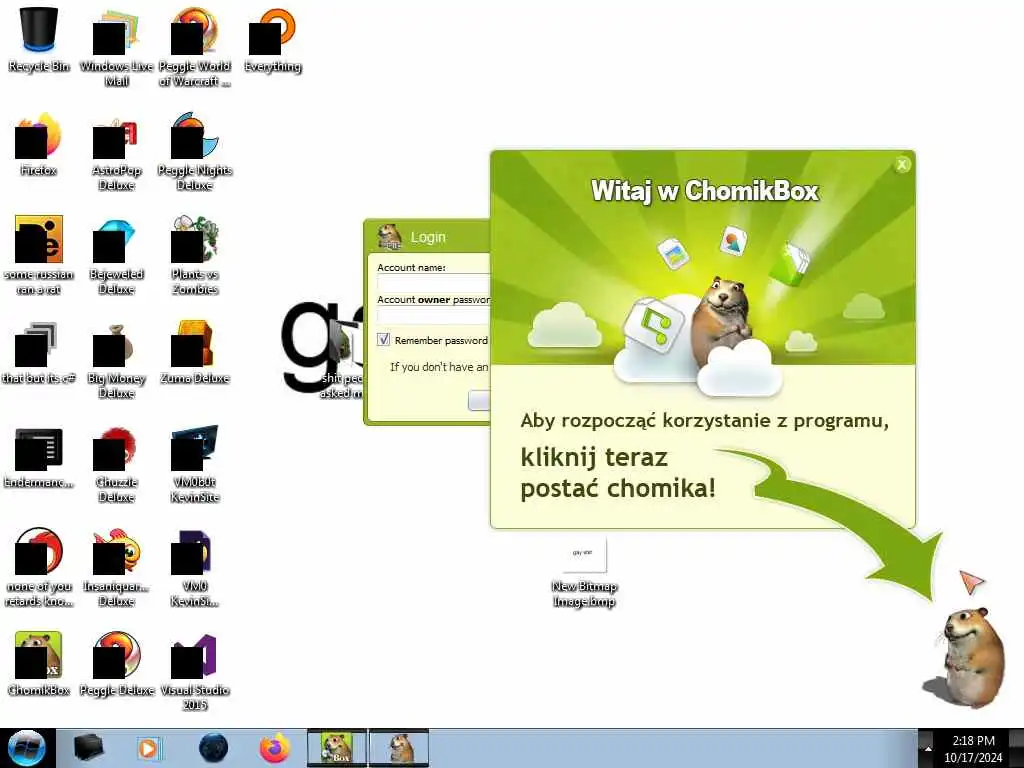
Task: Focus the Account name input field
Action: [434, 282]
